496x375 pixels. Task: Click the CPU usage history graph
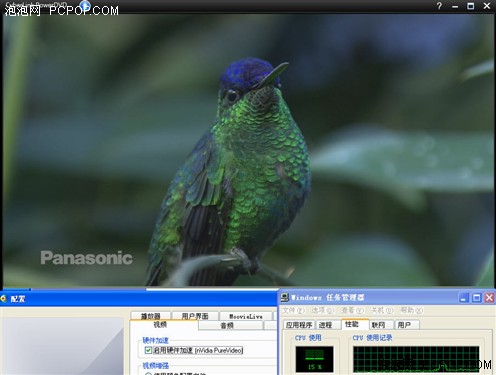416,359
